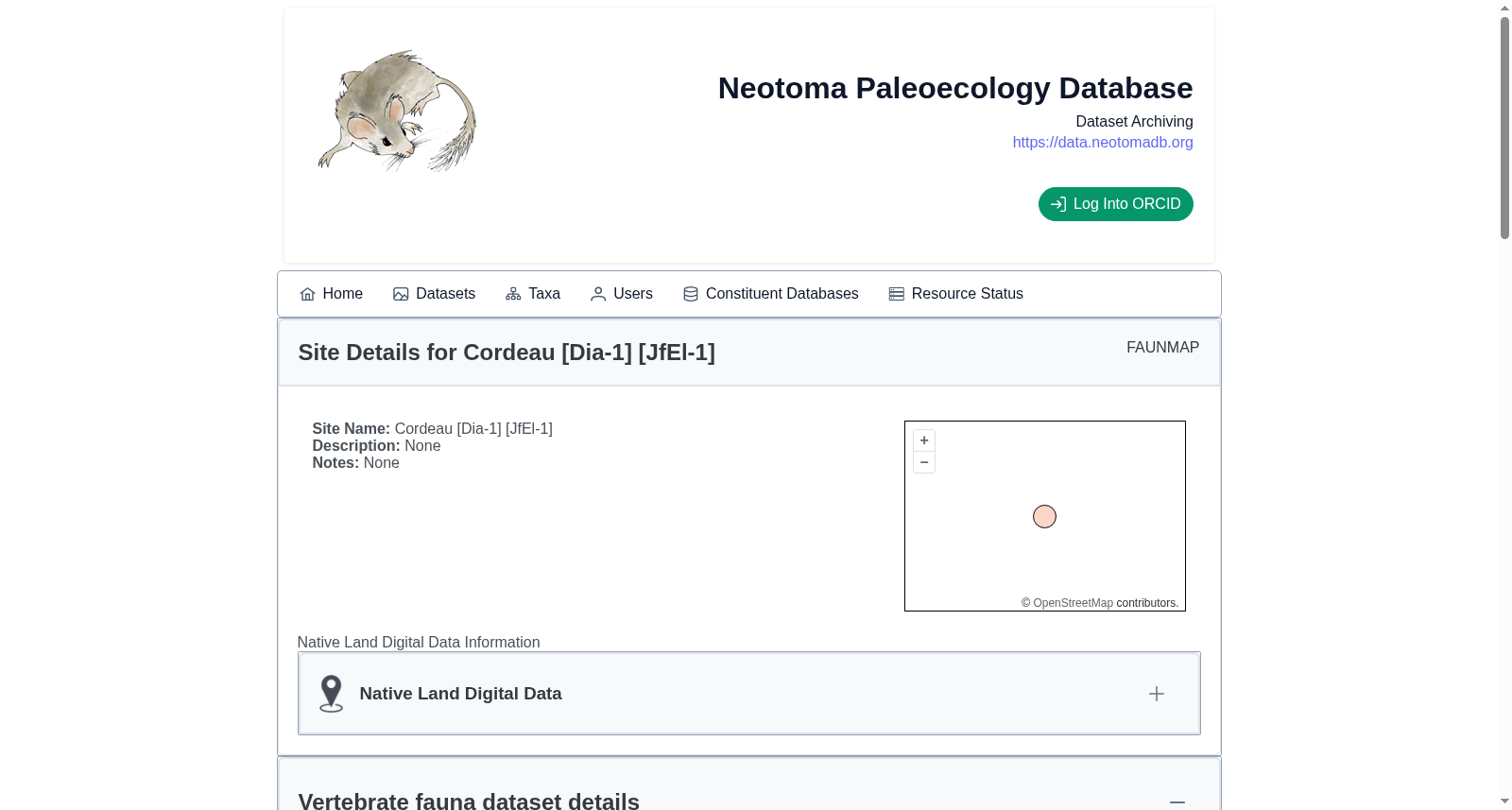
Task: Open the Resource Status menu item
Action: click(x=956, y=294)
